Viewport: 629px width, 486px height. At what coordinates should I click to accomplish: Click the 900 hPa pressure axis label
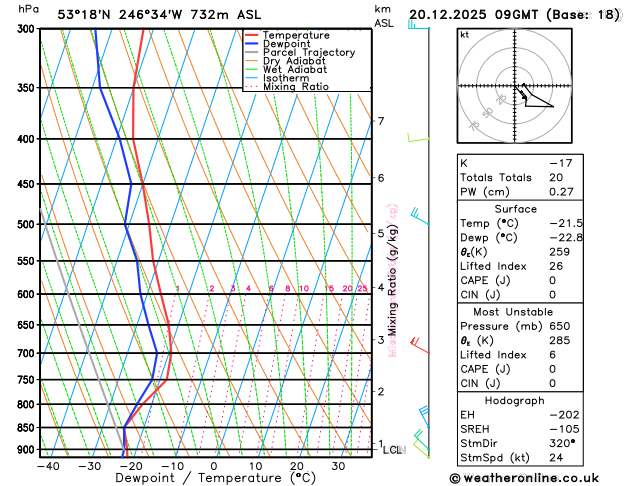click(28, 450)
